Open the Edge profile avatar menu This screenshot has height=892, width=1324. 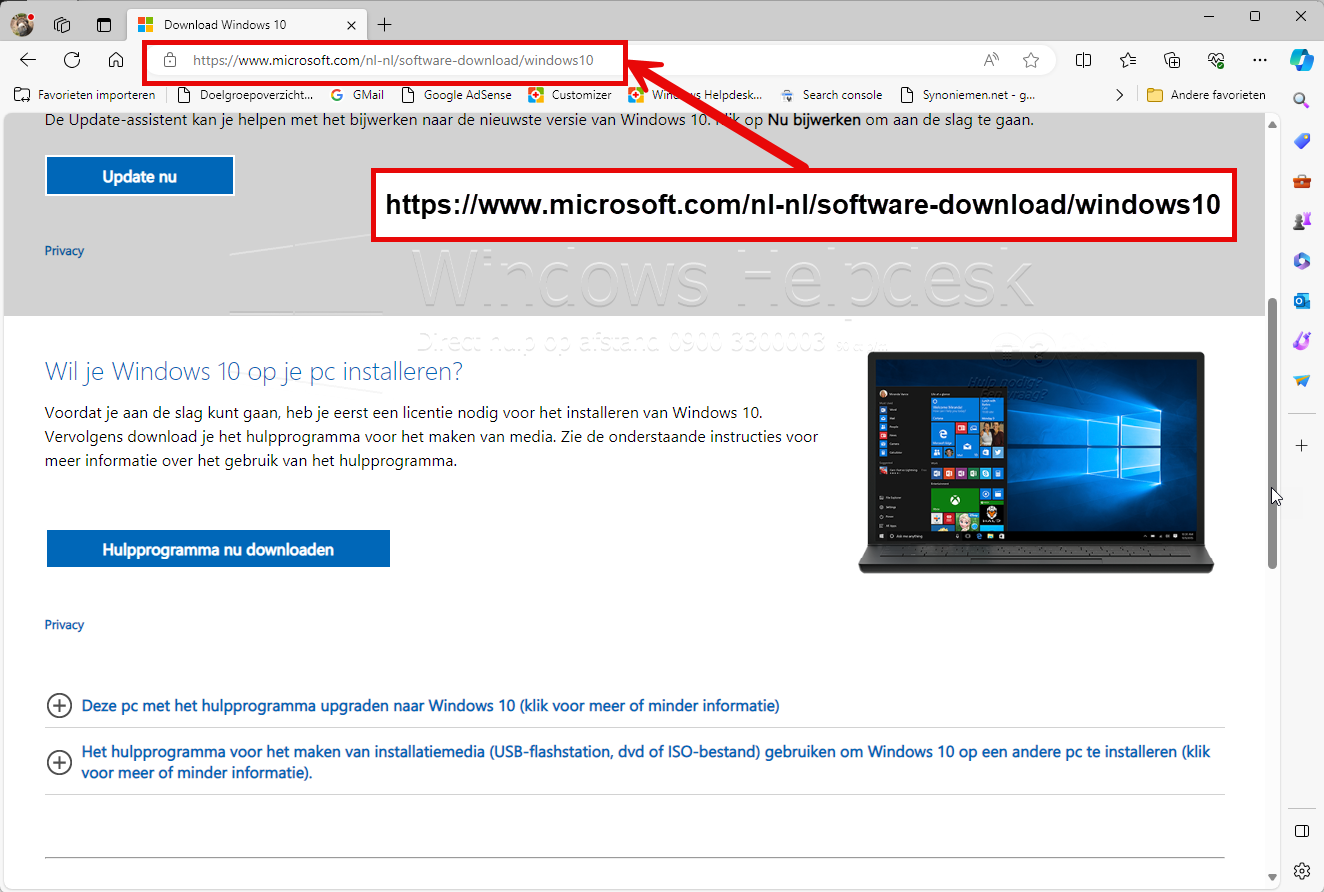(x=22, y=24)
